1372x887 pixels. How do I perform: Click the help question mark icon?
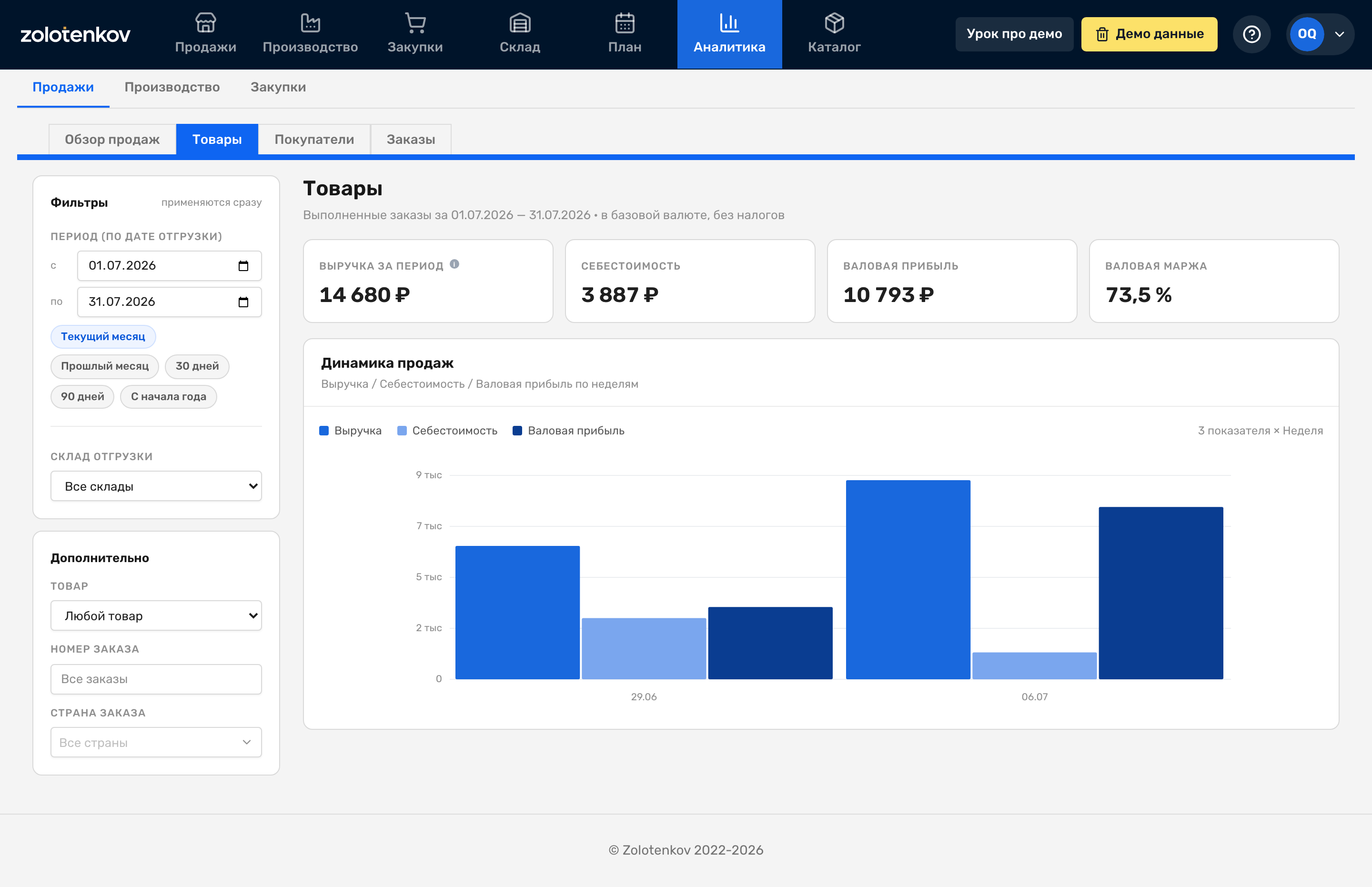(x=1251, y=34)
